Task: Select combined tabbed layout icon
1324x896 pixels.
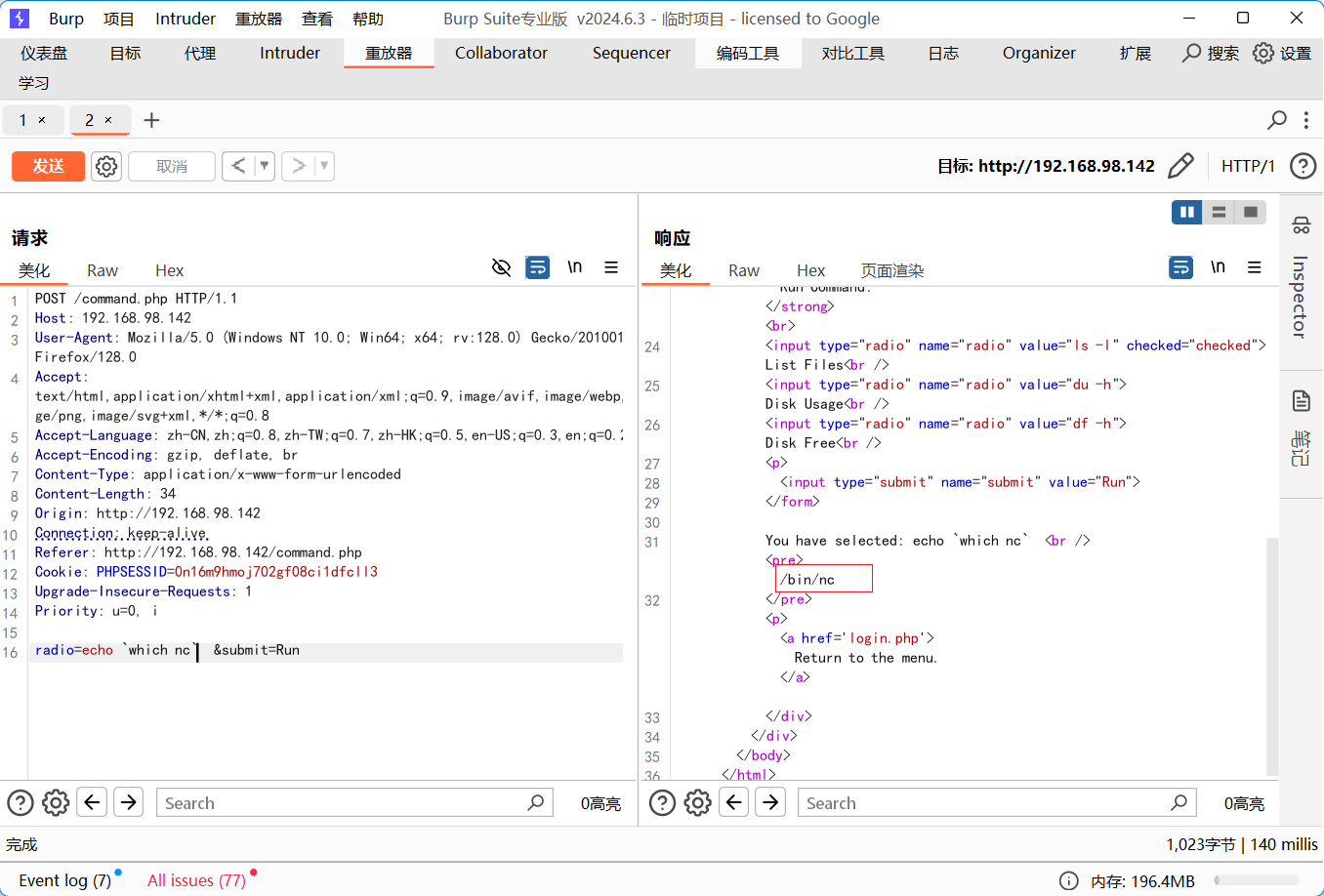Action: [1251, 212]
